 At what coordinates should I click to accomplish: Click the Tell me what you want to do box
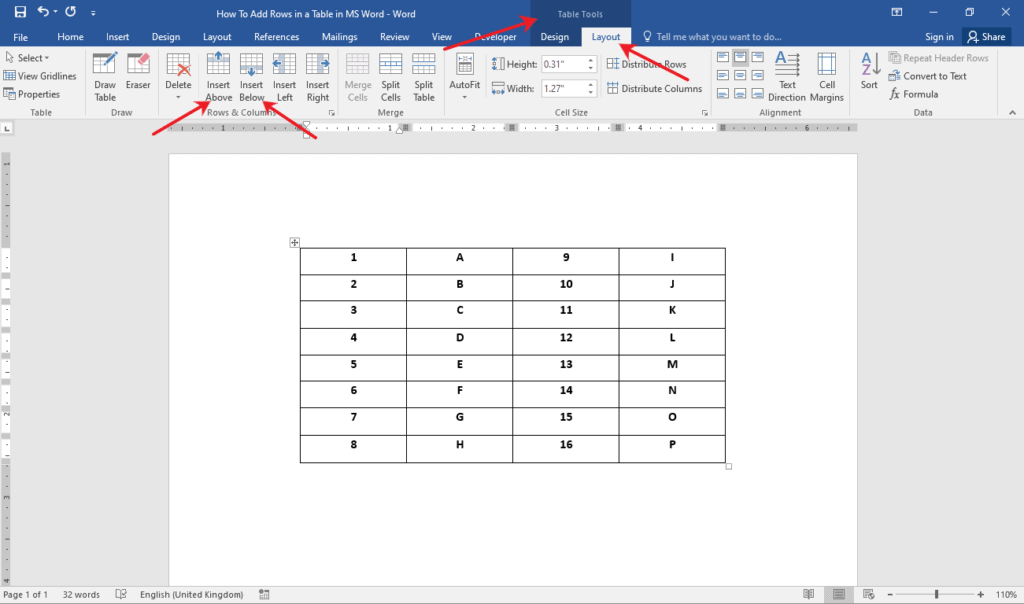(712, 37)
